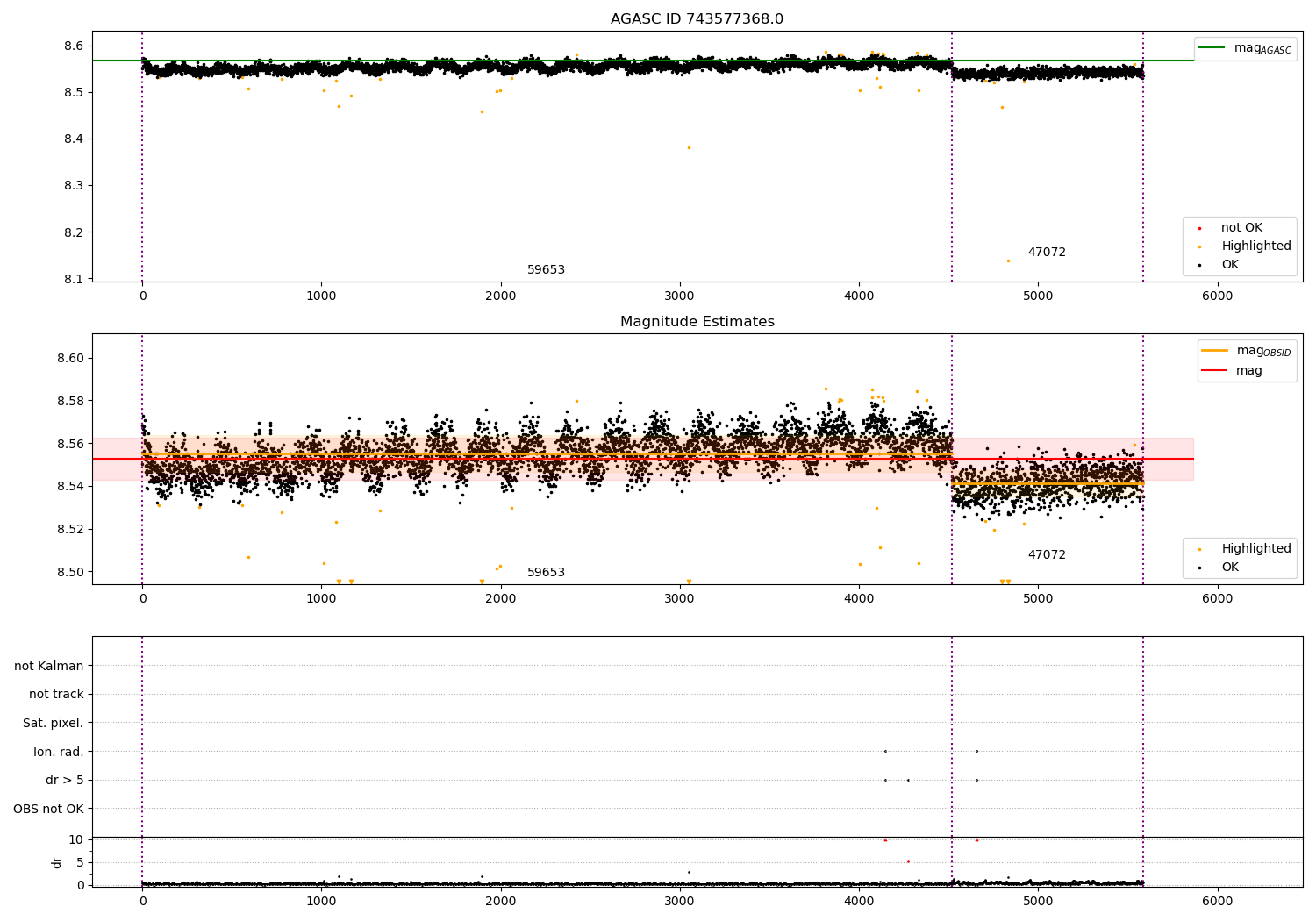Viewport: 1316px width, 921px height.
Task: Click the 'Ion. rad.' row label
Action: pos(59,752)
